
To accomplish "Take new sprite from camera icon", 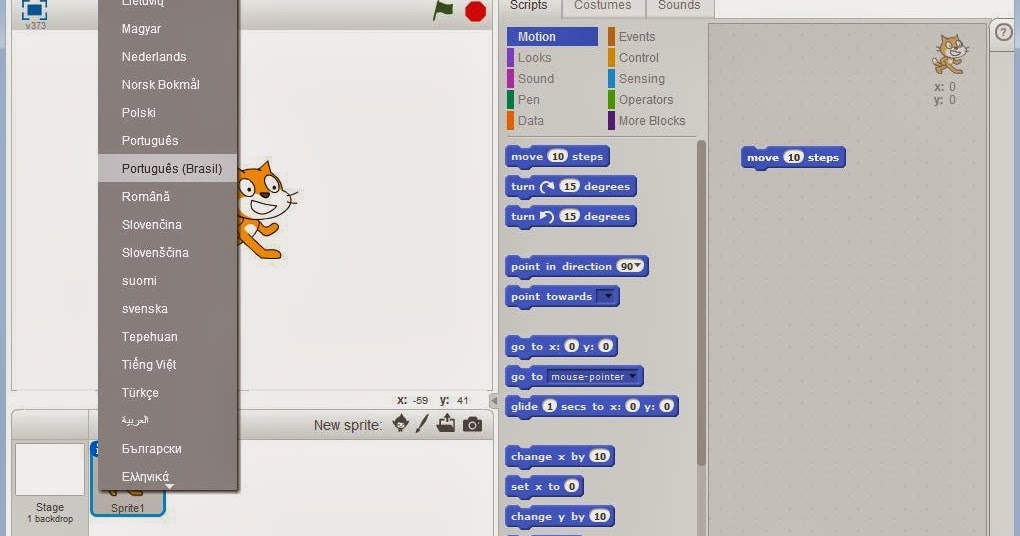I will pyautogui.click(x=473, y=425).
